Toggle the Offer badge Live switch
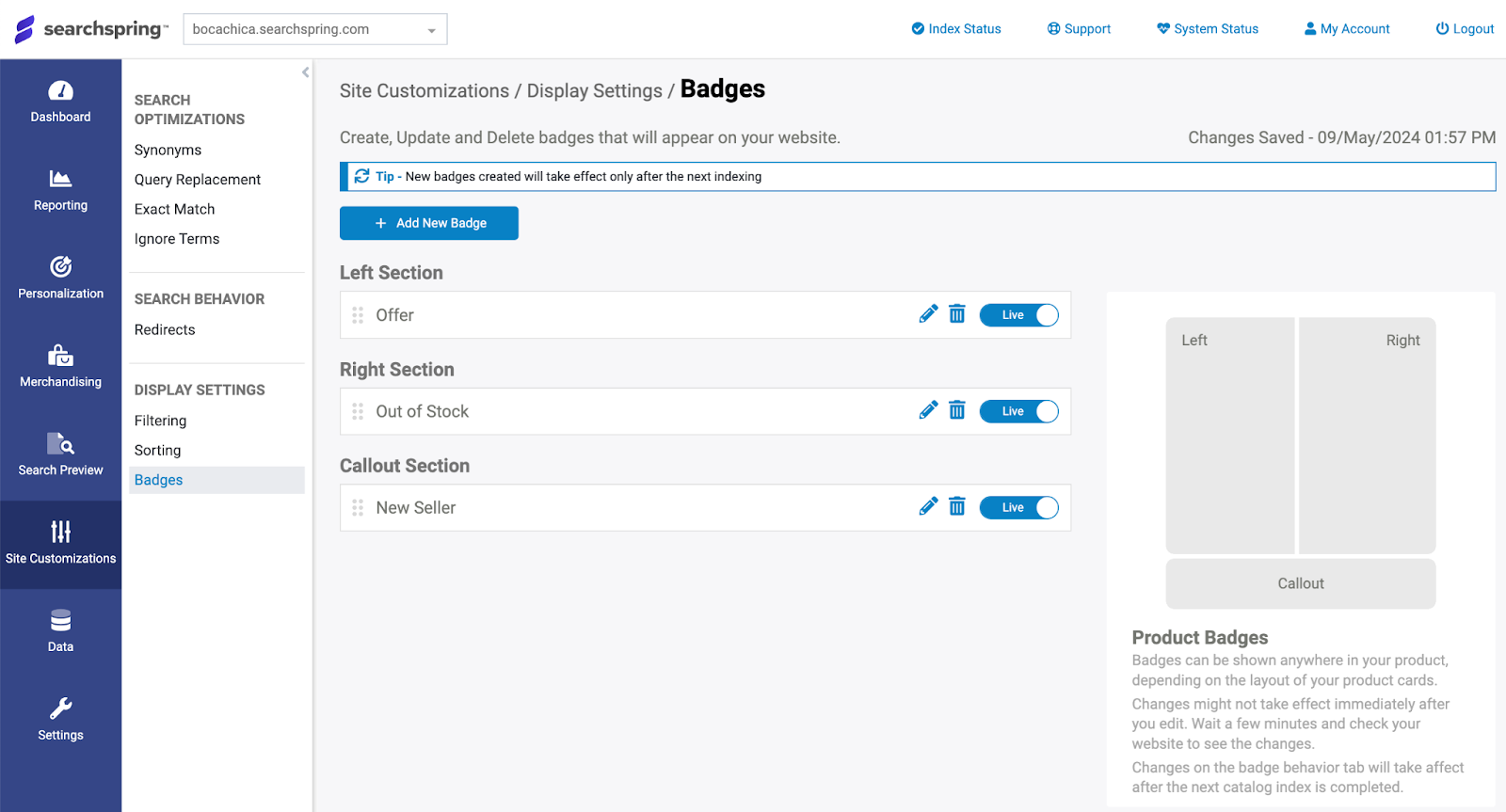This screenshot has height=812, width=1506. point(1019,314)
